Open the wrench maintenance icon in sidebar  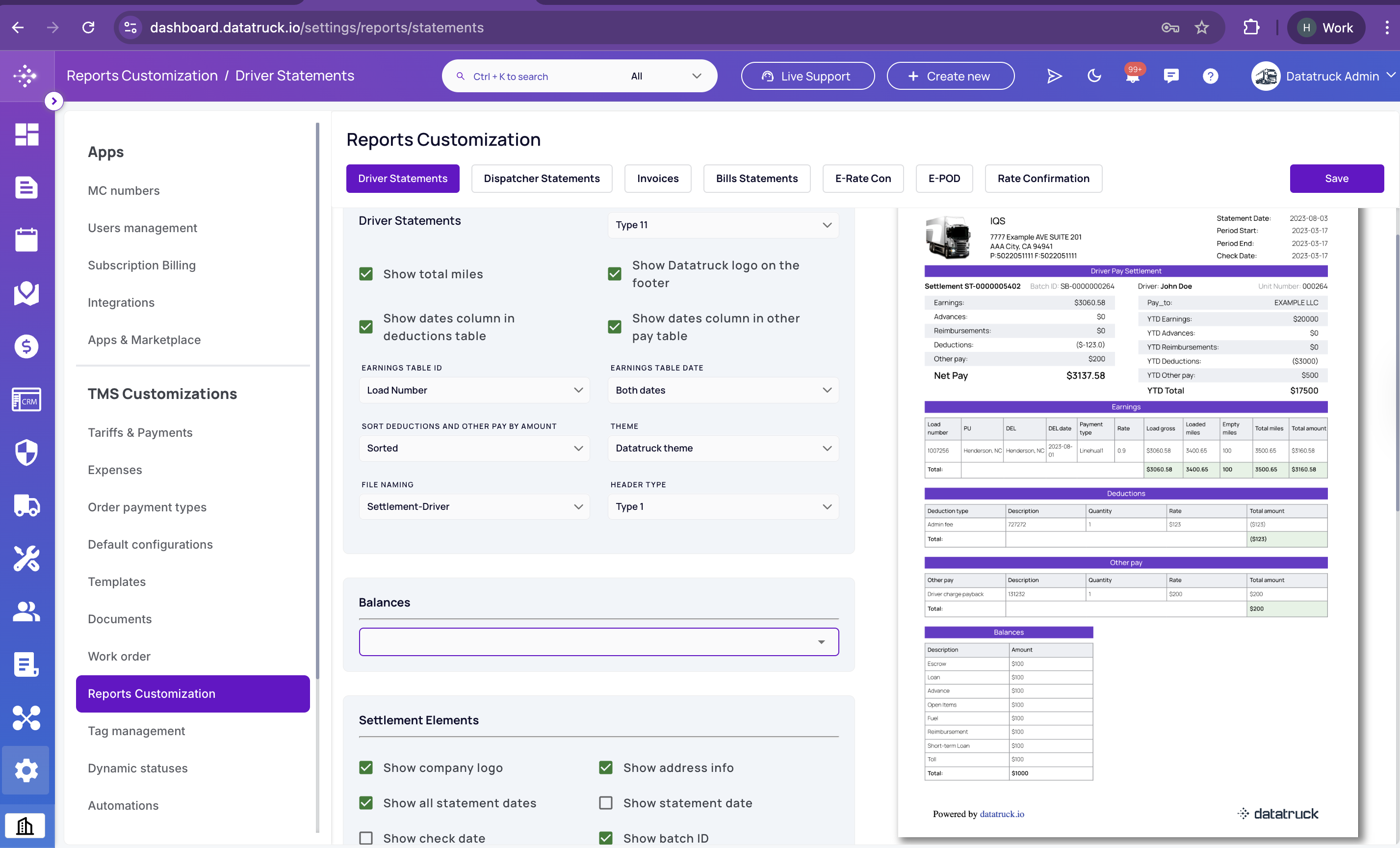(x=26, y=558)
